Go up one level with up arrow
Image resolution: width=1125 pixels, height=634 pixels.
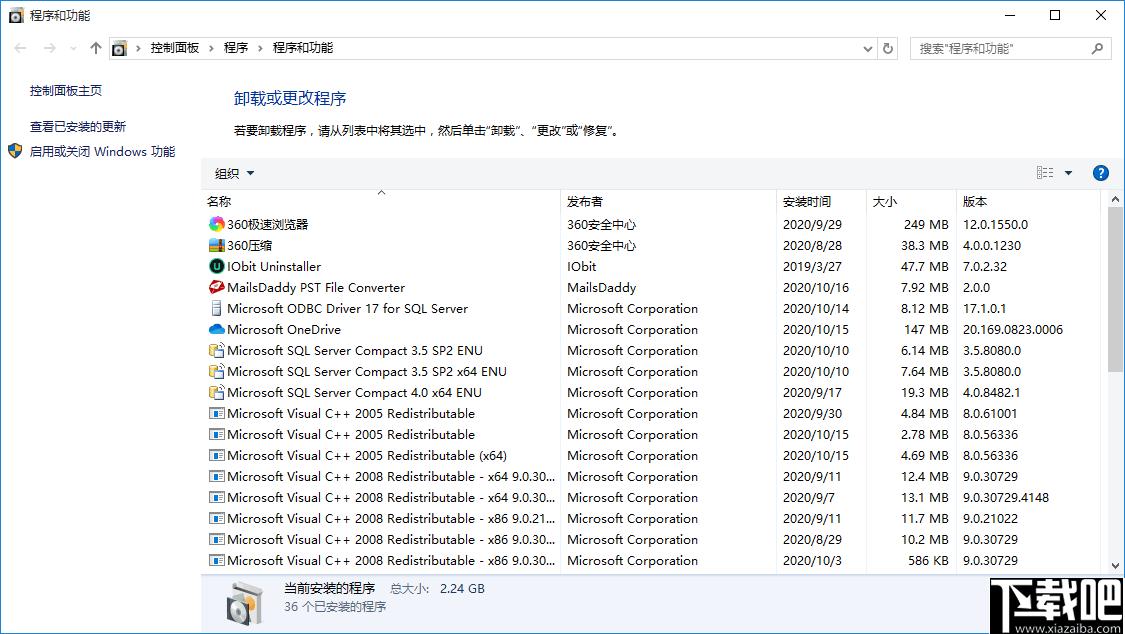pos(95,48)
